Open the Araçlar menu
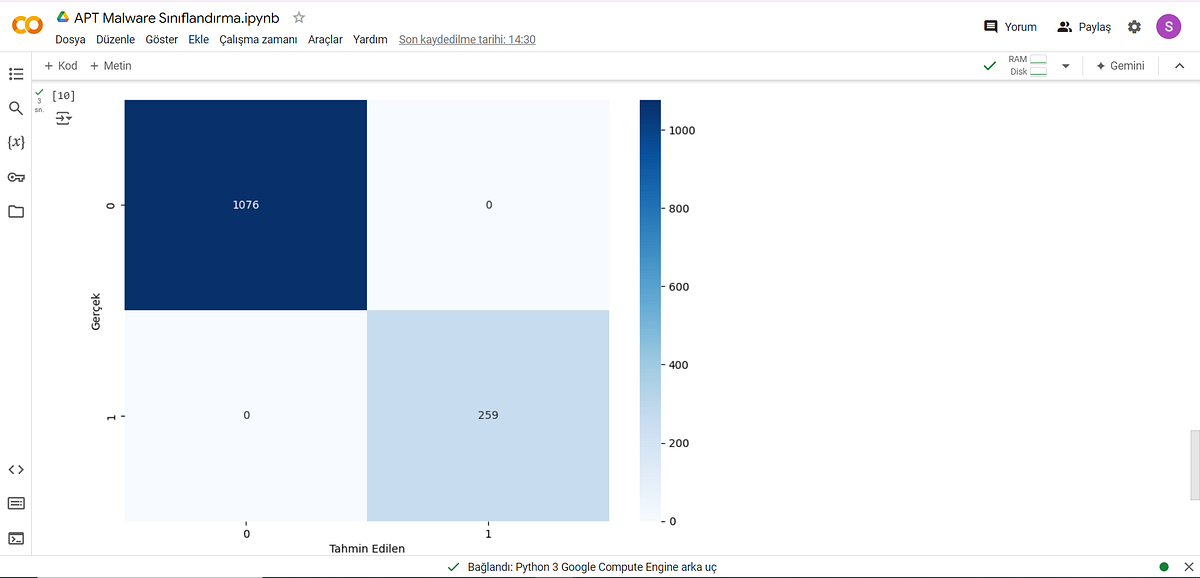 coord(325,39)
